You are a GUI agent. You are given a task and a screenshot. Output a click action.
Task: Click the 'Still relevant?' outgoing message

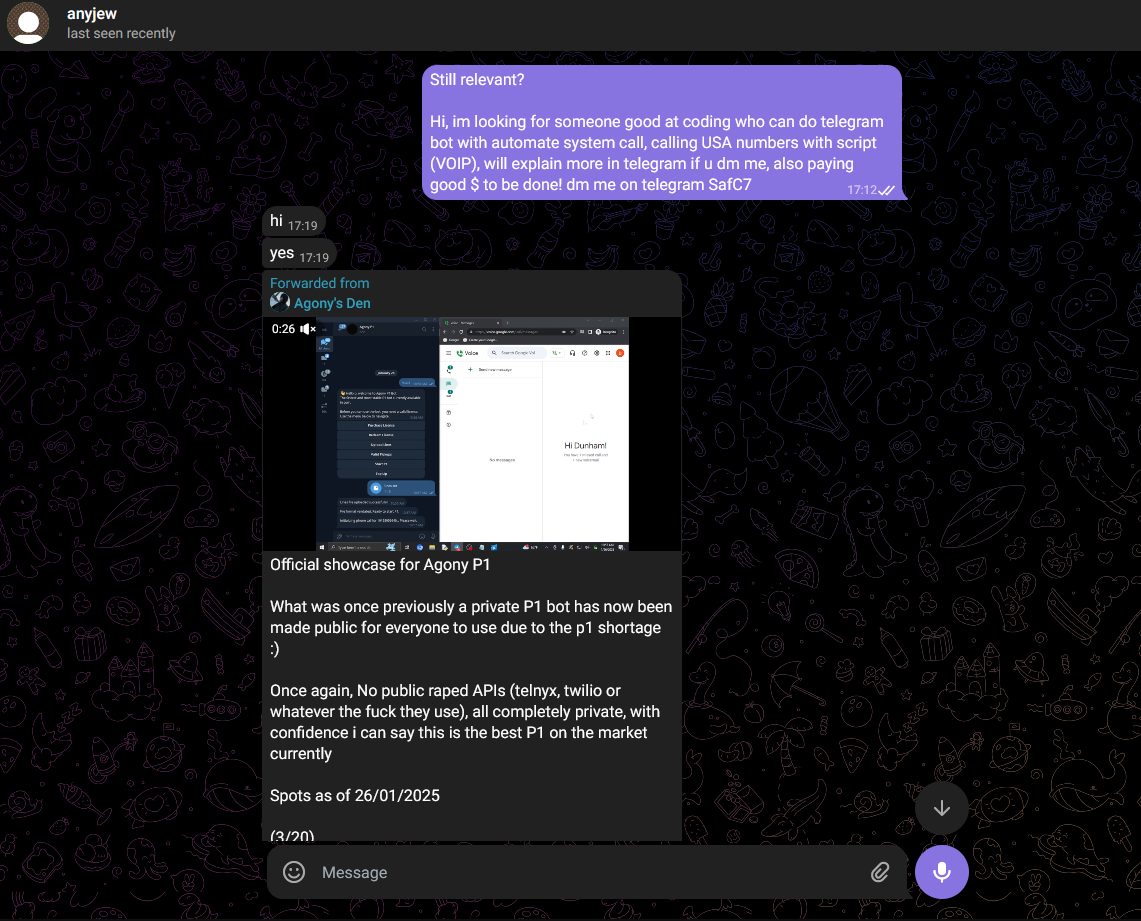pos(662,132)
